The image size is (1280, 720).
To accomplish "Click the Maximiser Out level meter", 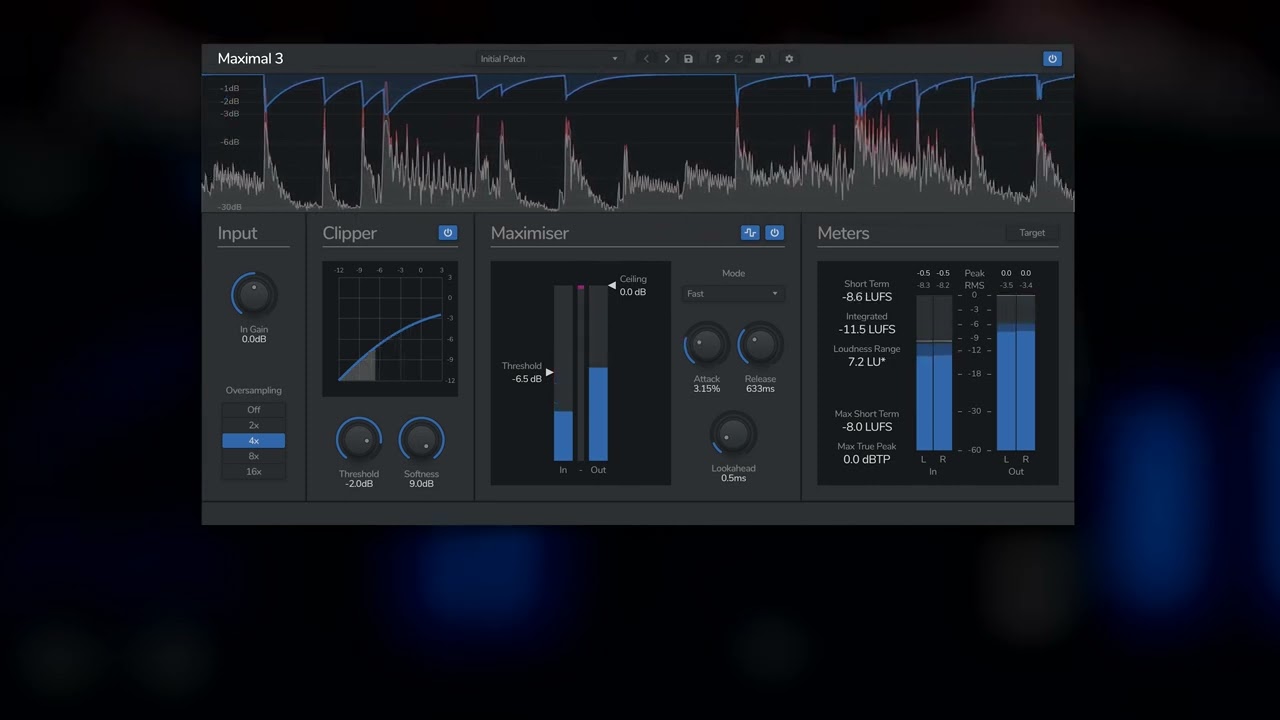I will click(598, 373).
